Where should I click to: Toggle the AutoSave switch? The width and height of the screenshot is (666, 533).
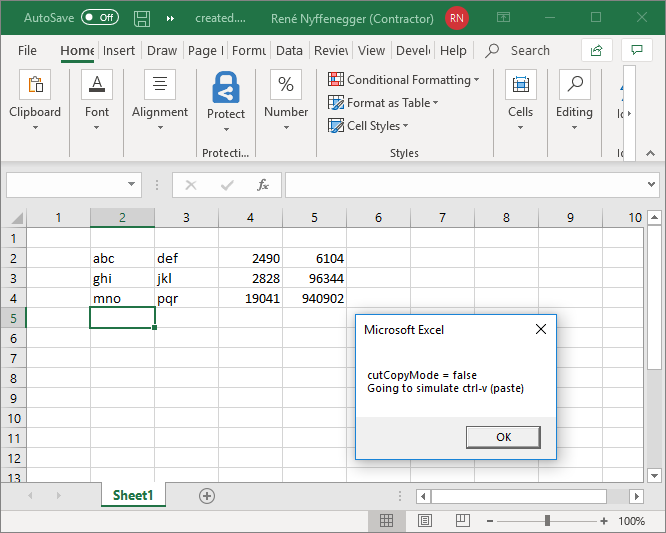[x=99, y=18]
